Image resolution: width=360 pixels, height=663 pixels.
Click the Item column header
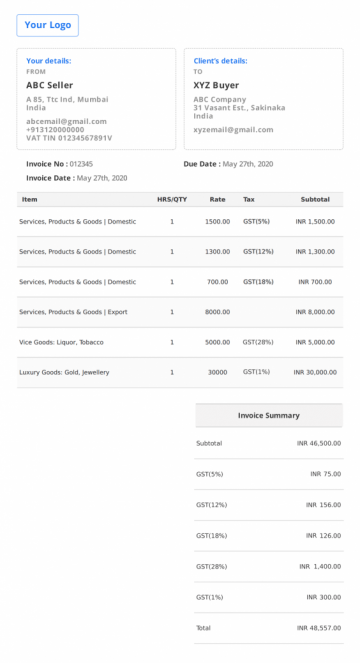(x=30, y=200)
